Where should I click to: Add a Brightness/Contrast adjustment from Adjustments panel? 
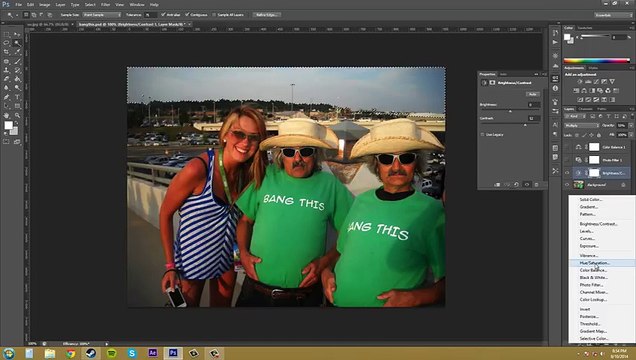[580, 82]
